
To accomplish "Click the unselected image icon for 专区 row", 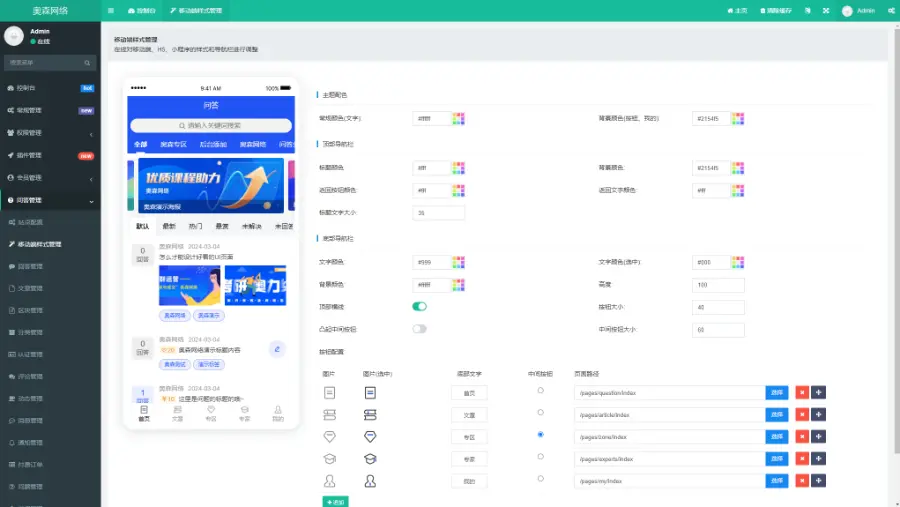I will click(329, 437).
